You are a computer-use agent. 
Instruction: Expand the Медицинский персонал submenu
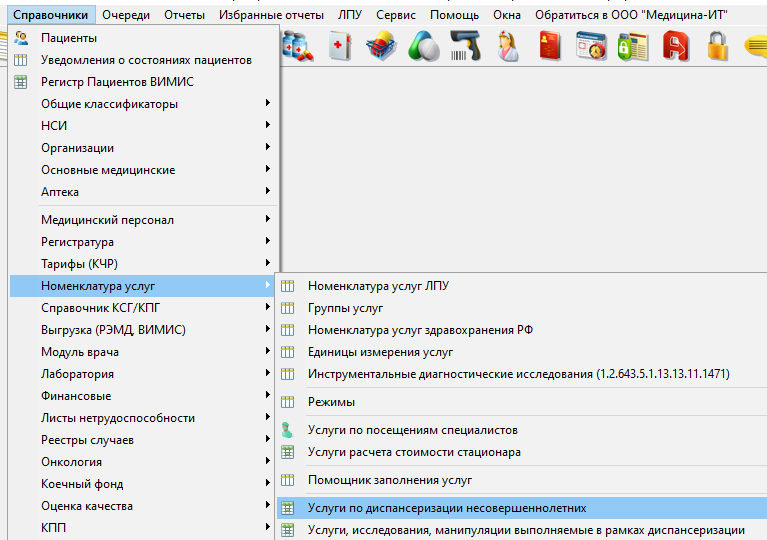107,220
